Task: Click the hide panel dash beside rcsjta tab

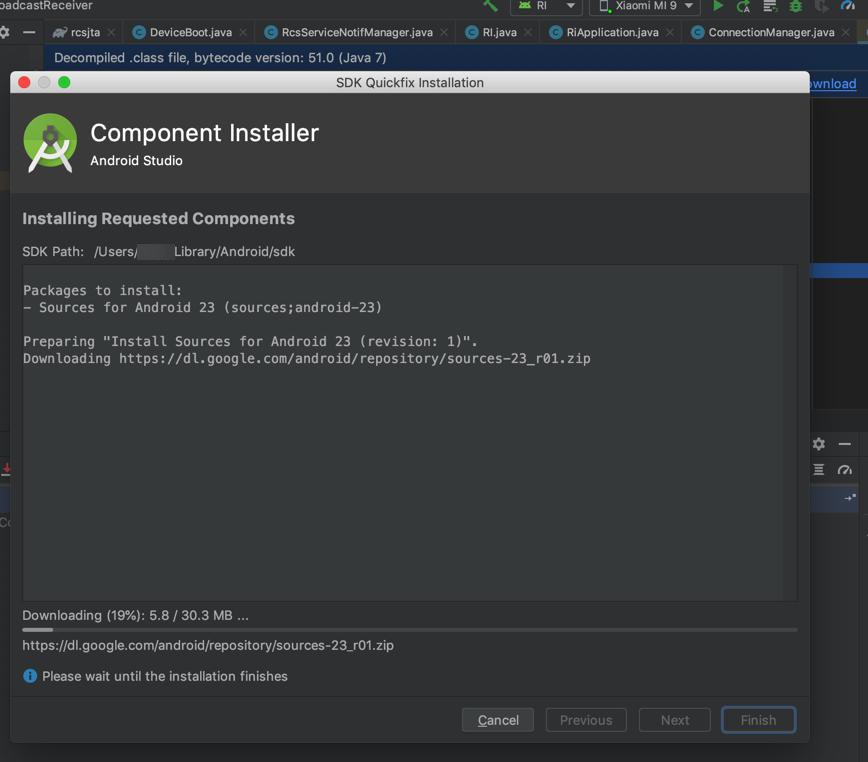Action: tap(29, 33)
